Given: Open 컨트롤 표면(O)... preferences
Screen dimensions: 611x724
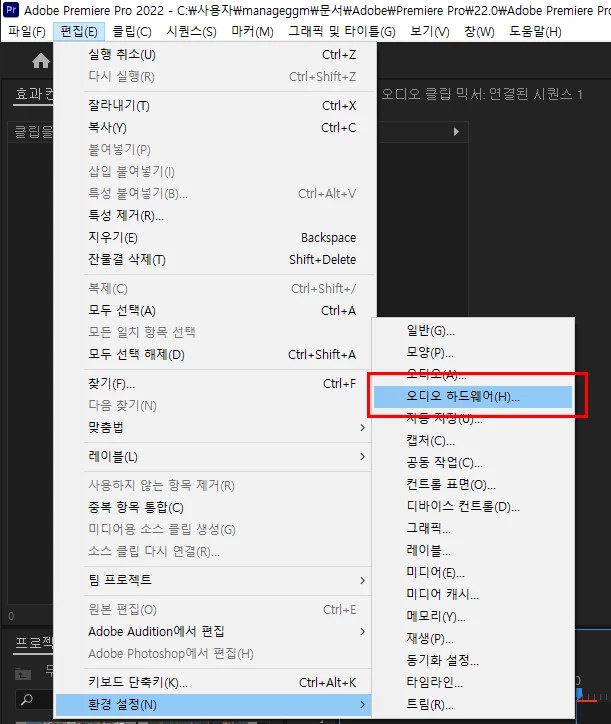Looking at the screenshot, I should coord(473,484).
